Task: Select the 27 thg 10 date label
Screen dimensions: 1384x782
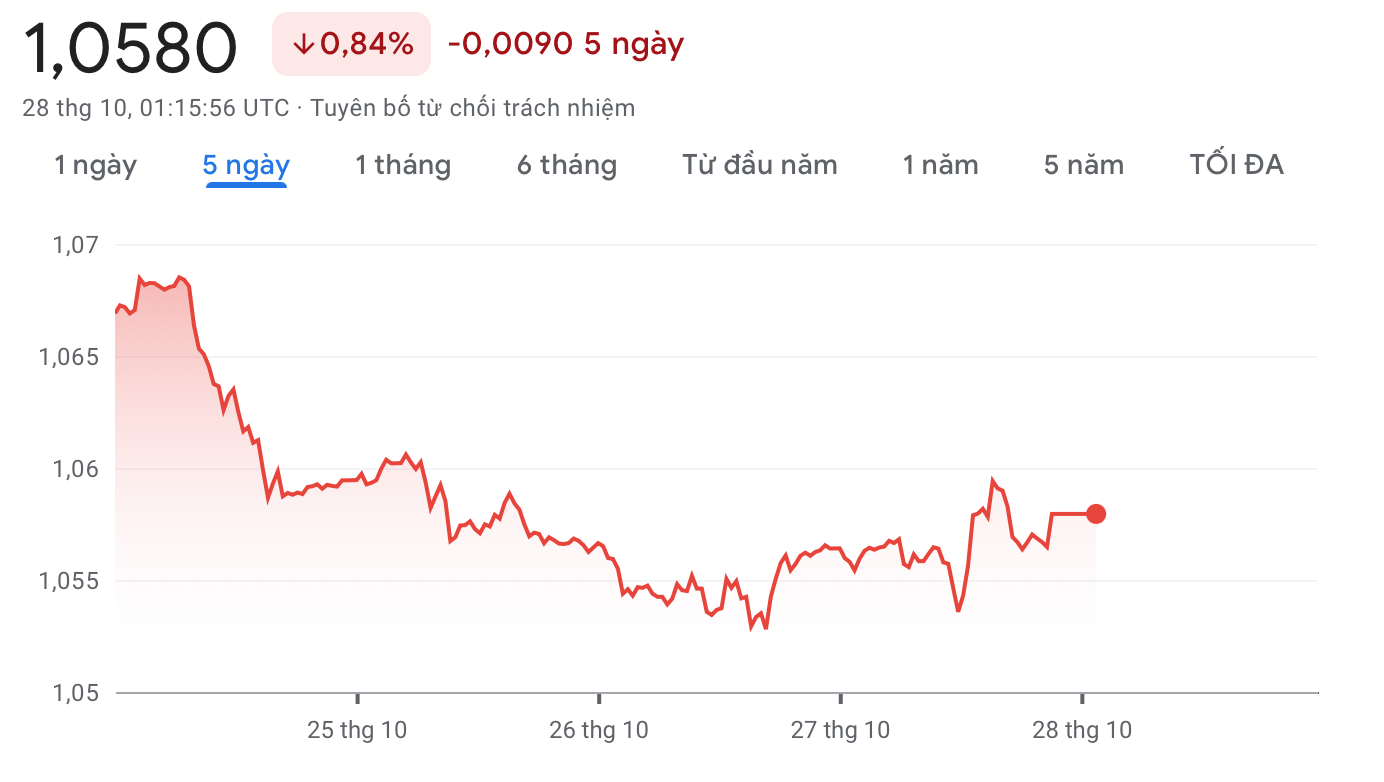Action: point(841,731)
